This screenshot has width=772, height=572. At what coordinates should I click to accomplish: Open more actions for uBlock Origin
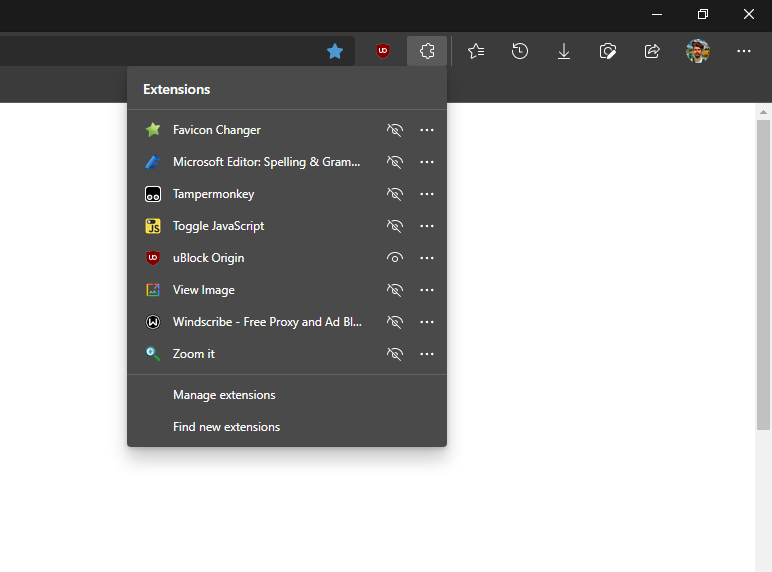coord(427,258)
